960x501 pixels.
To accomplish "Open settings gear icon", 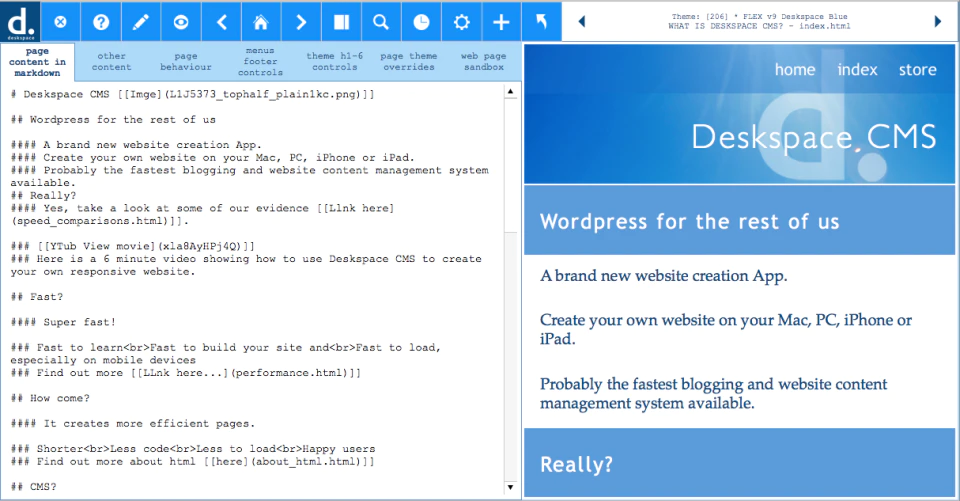I will click(462, 22).
